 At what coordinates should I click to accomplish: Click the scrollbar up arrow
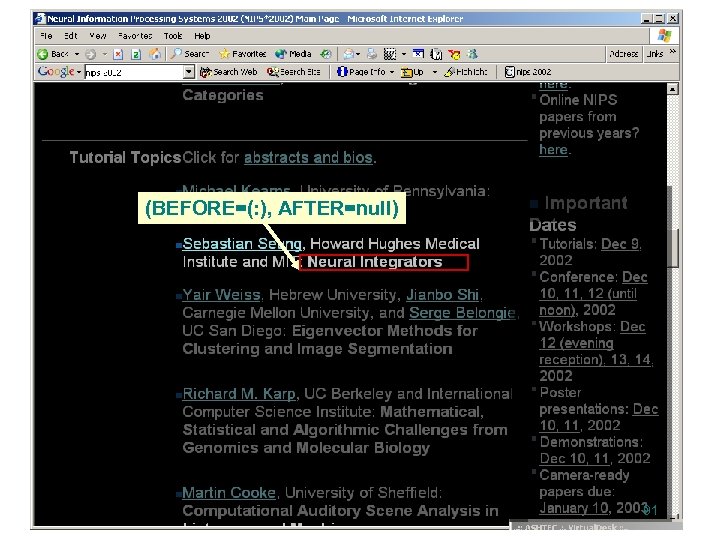(x=672, y=89)
